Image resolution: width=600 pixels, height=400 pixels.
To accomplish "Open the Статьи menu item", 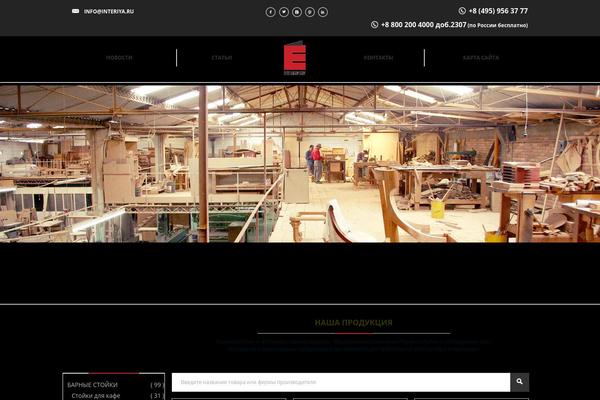I will [x=222, y=58].
